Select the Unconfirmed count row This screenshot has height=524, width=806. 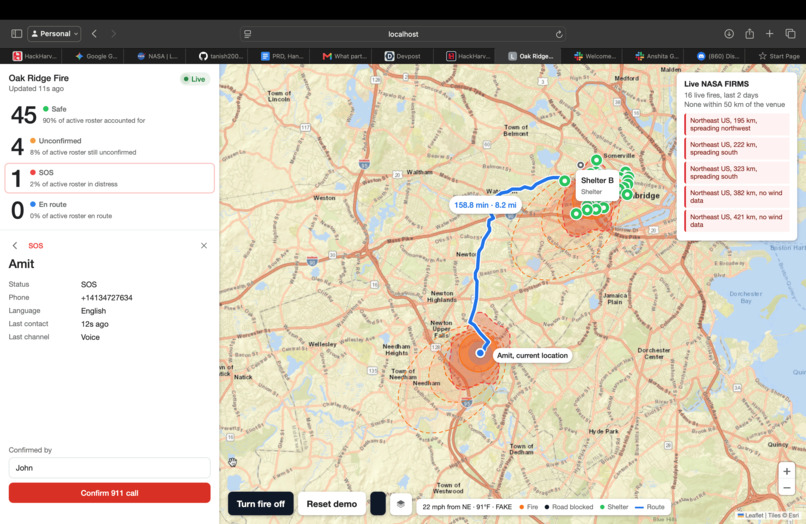[x=109, y=146]
